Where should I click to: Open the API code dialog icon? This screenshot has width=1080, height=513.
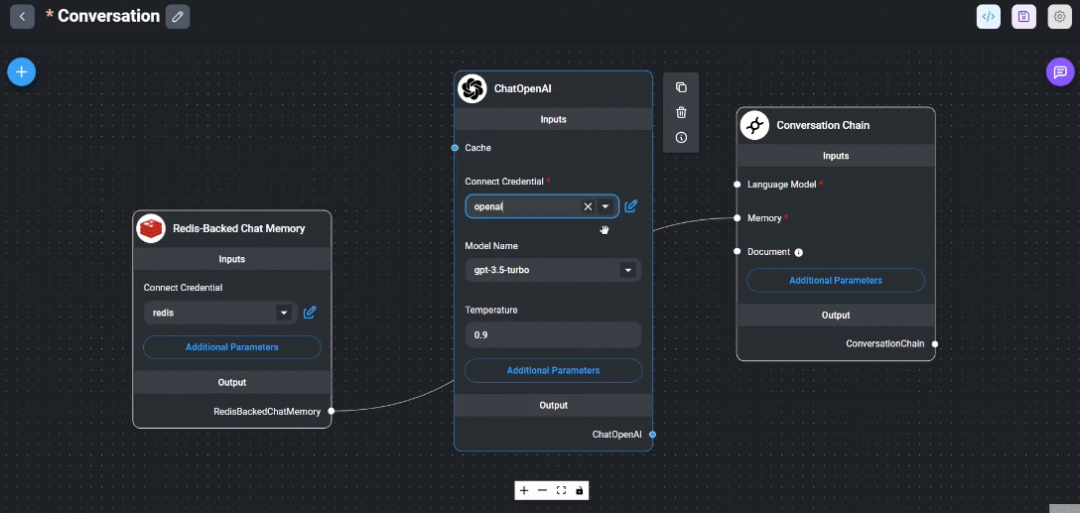coord(988,17)
